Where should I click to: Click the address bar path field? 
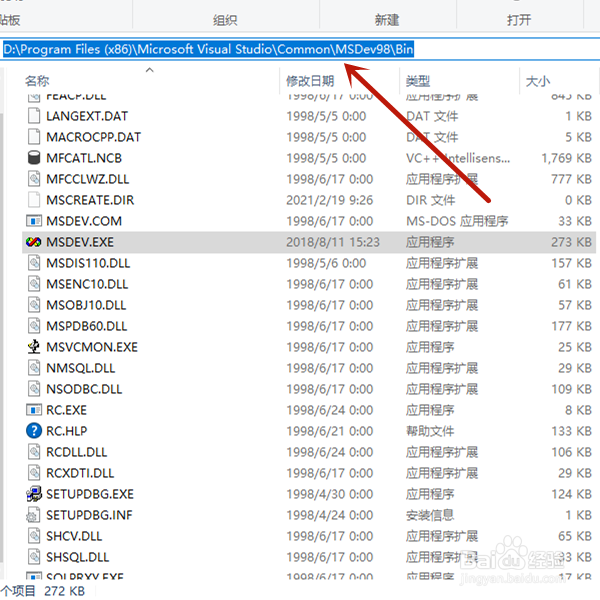tap(300, 49)
